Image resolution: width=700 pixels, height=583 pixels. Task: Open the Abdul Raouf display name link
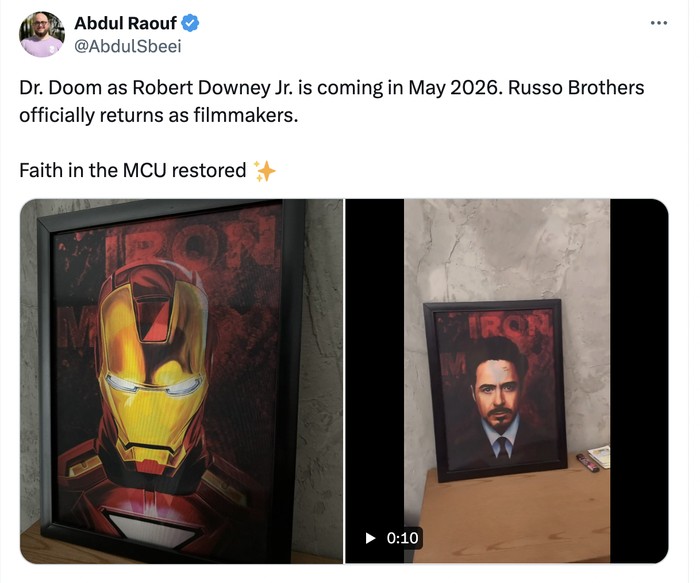coord(125,23)
